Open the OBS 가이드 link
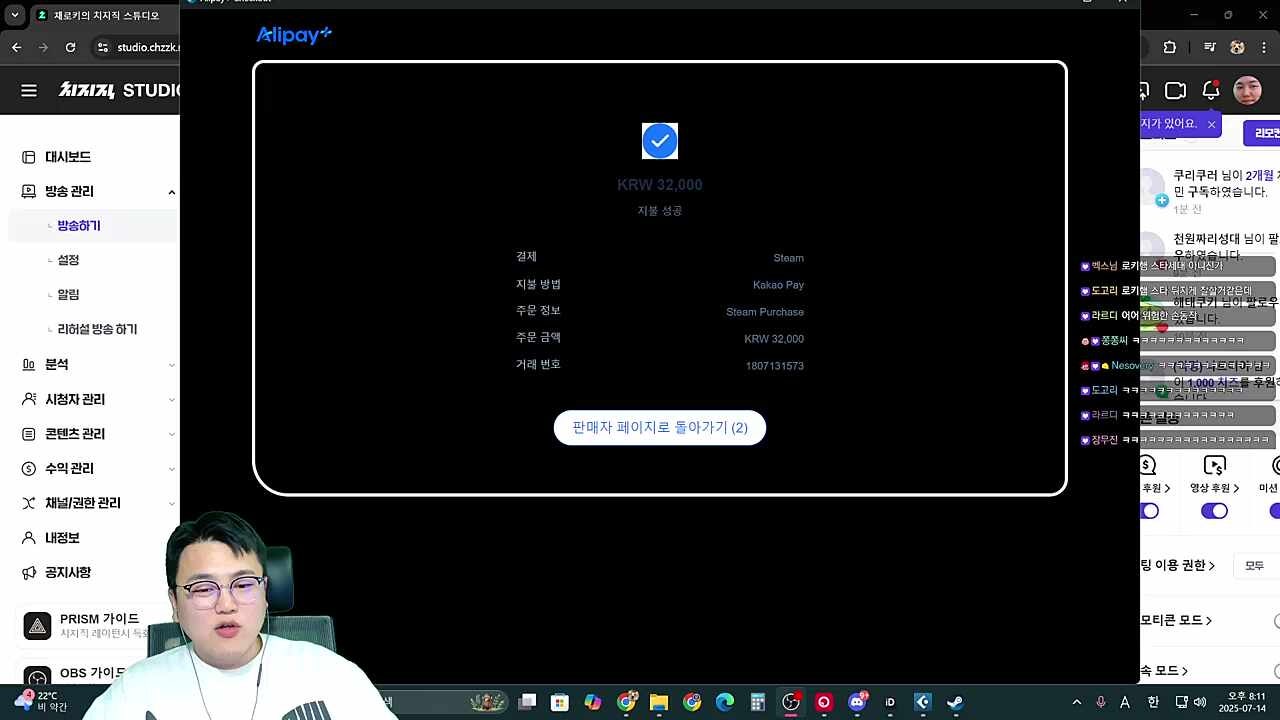Screen dimensions: 1280x720 point(92,673)
